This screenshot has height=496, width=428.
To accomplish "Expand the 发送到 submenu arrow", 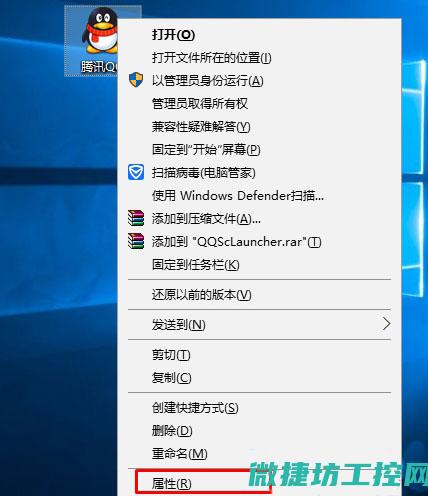I will pyautogui.click(x=386, y=324).
